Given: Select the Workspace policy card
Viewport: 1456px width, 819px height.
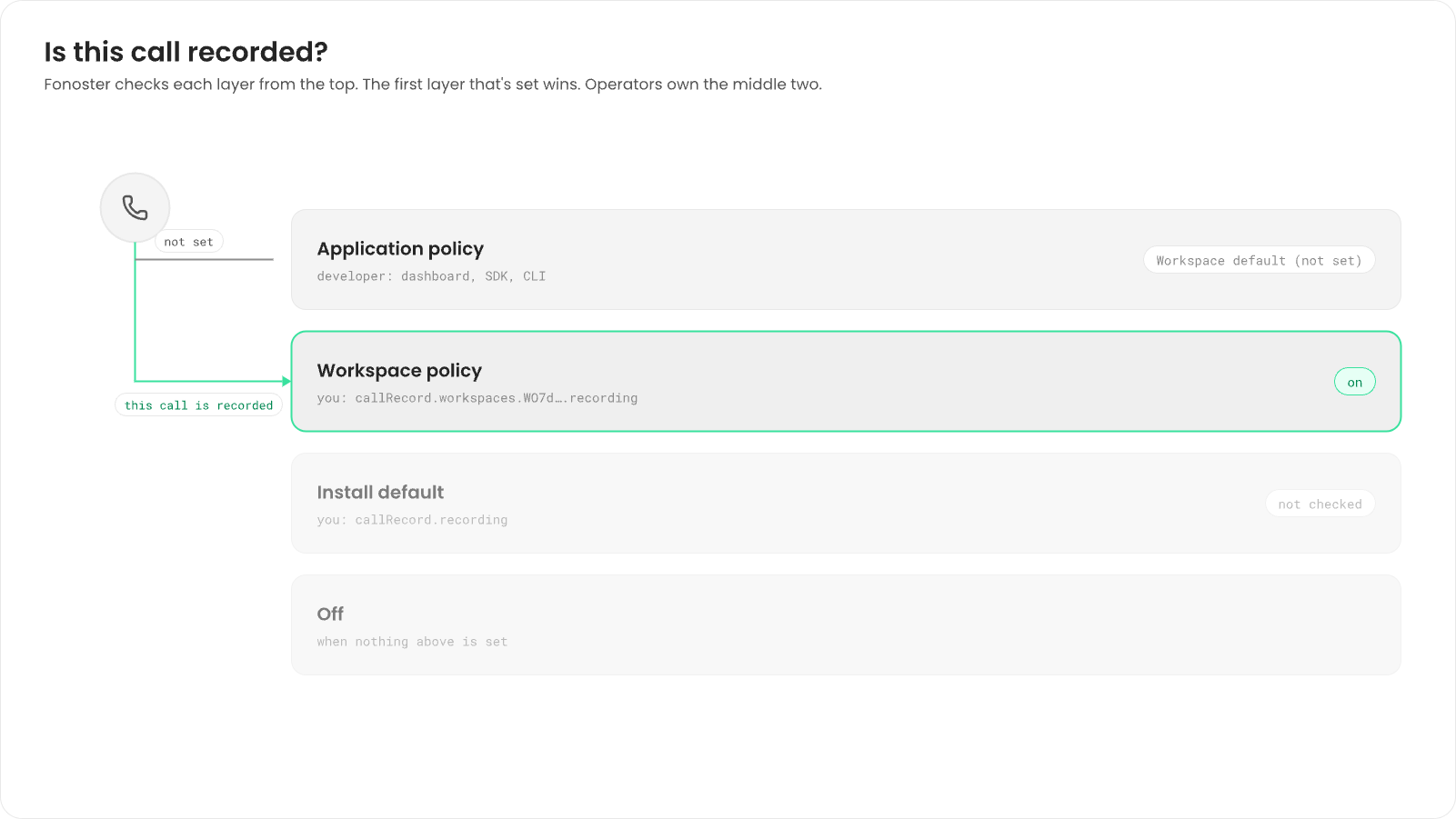Looking at the screenshot, I should coord(846,382).
